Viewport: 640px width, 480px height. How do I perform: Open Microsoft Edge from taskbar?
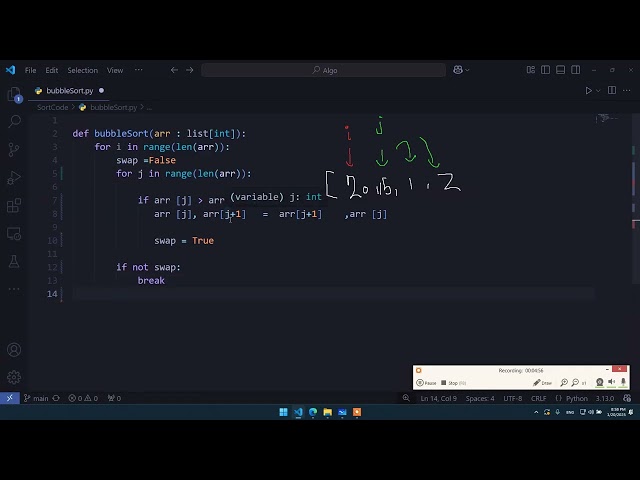click(x=313, y=412)
